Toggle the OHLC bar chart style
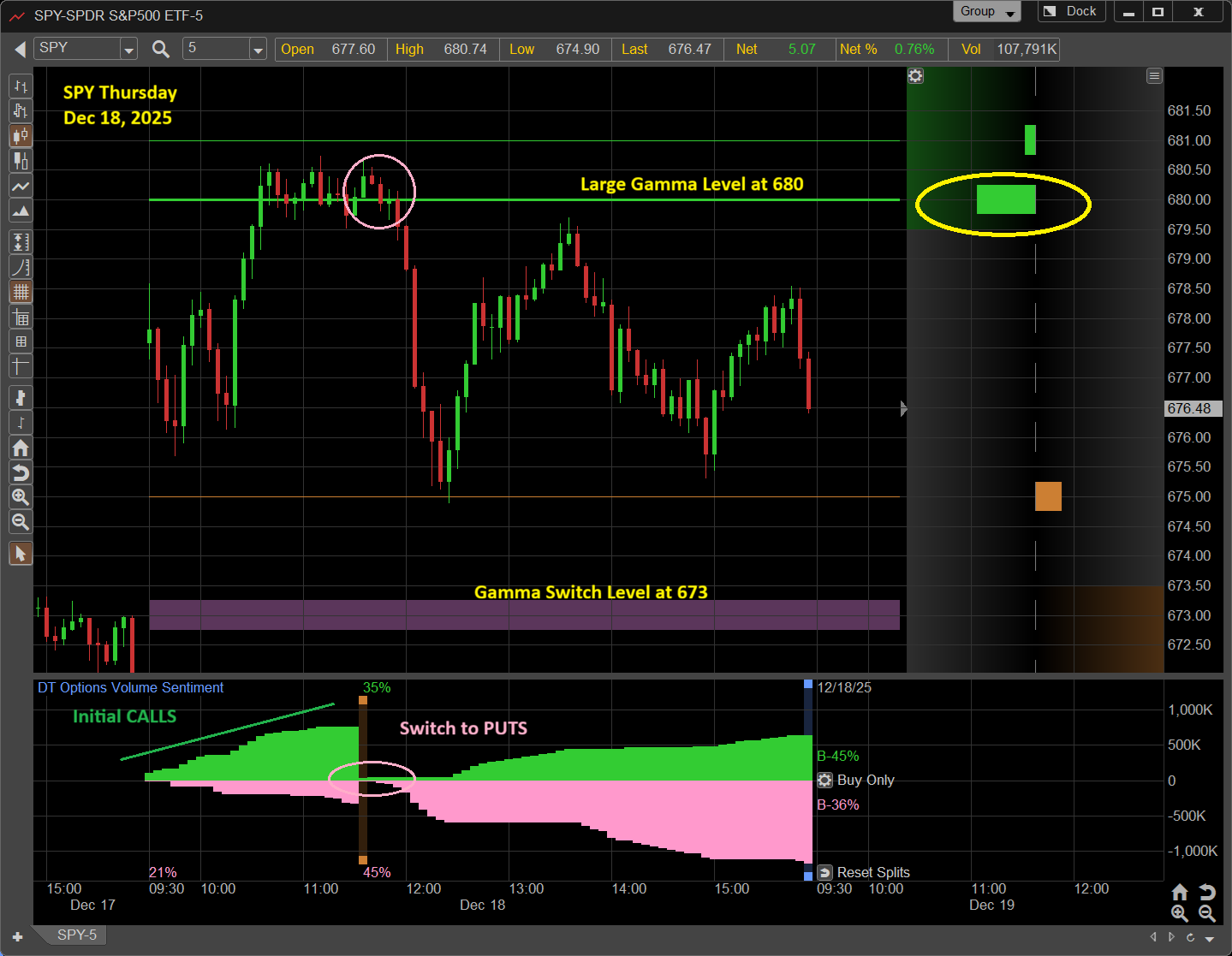This screenshot has width=1232, height=956. point(21,86)
